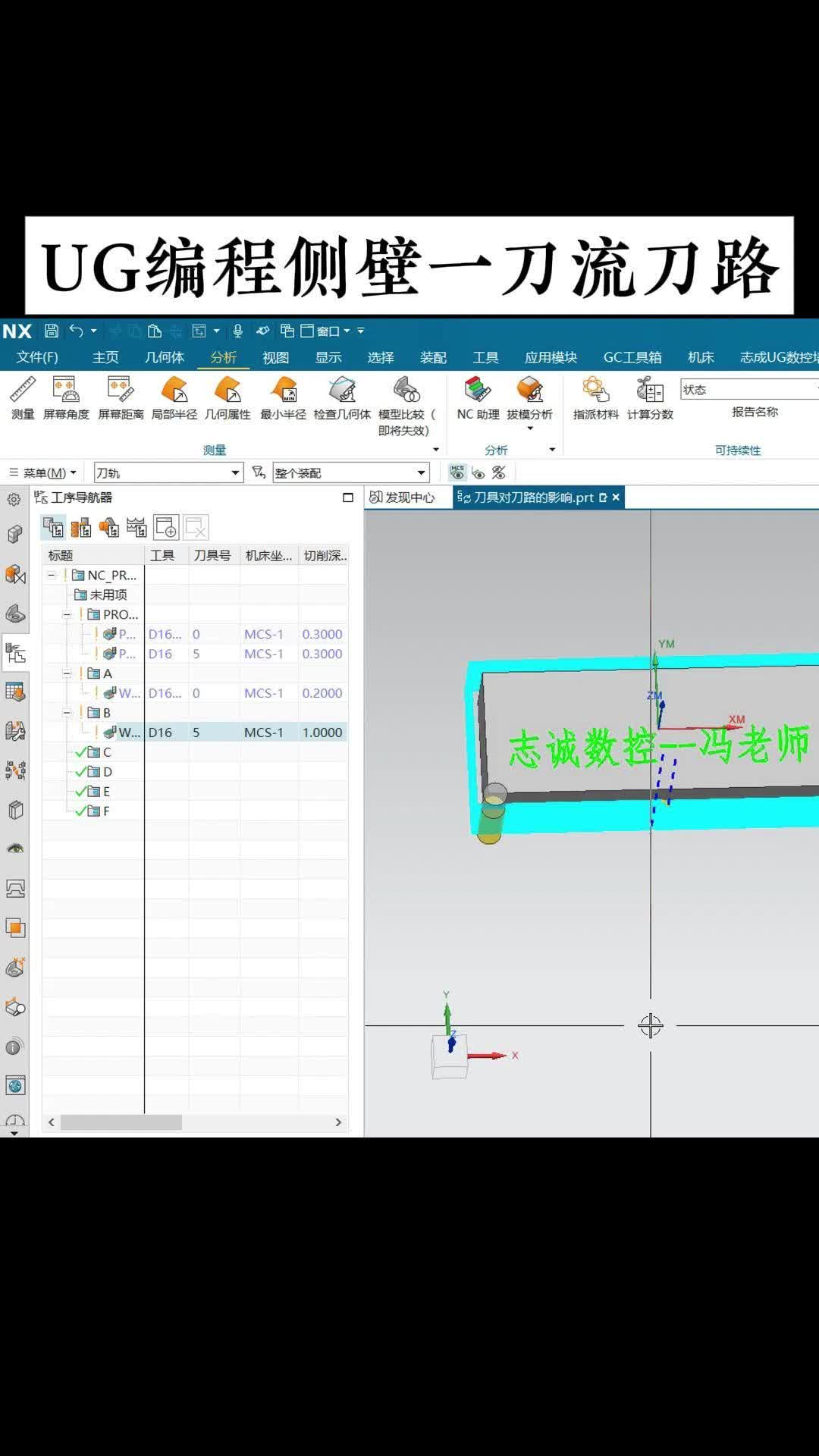Switch to Machining Method view icon
Viewport: 819px width, 1456px height.
(x=136, y=527)
